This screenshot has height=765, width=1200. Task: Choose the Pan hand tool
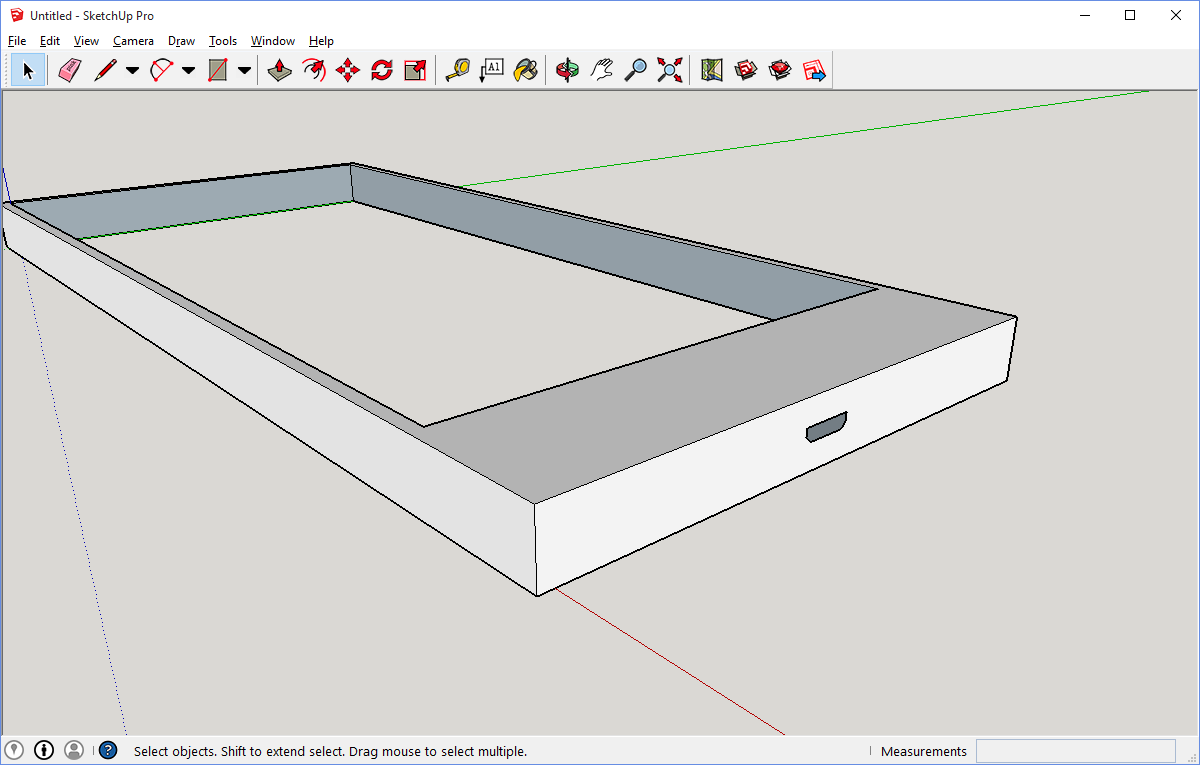601,70
